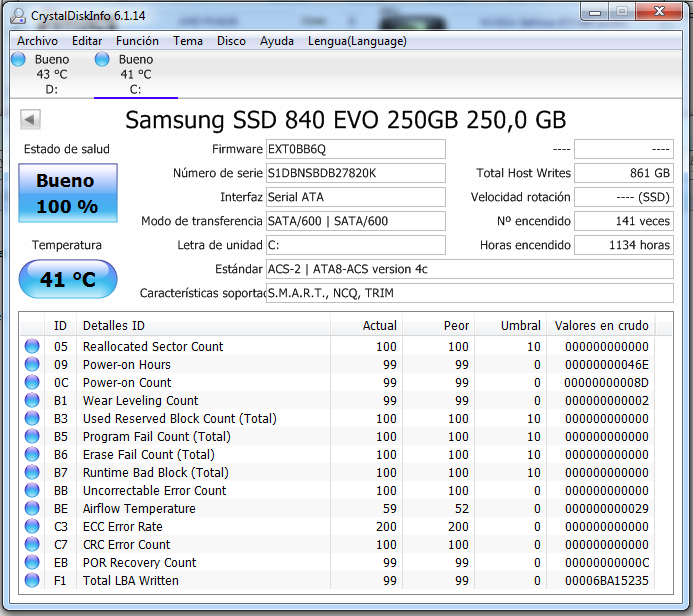Click the Estándar field ACS-2
This screenshot has width=693, height=616.
pyautogui.click(x=470, y=269)
